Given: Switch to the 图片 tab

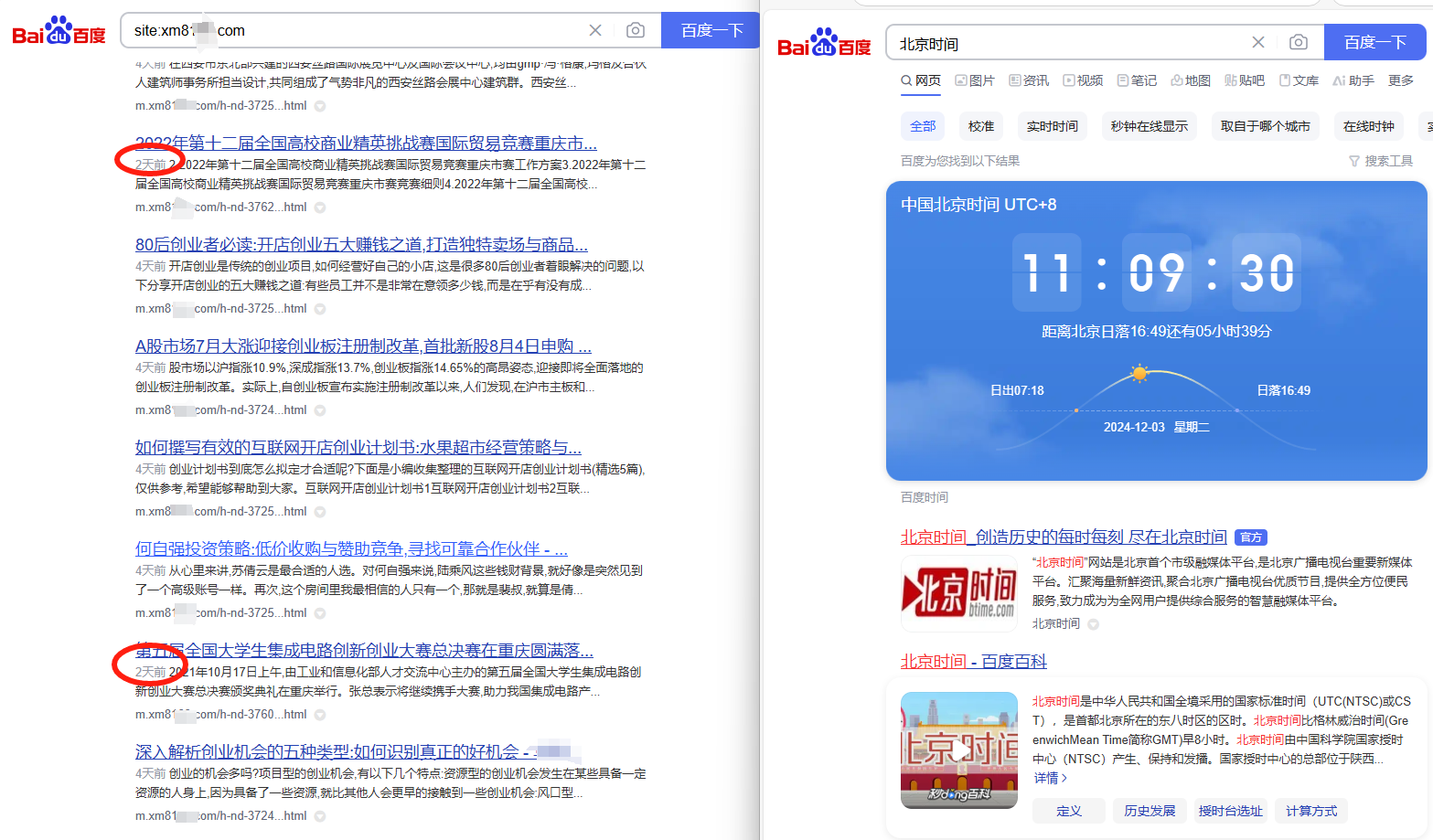Looking at the screenshot, I should pos(975,80).
